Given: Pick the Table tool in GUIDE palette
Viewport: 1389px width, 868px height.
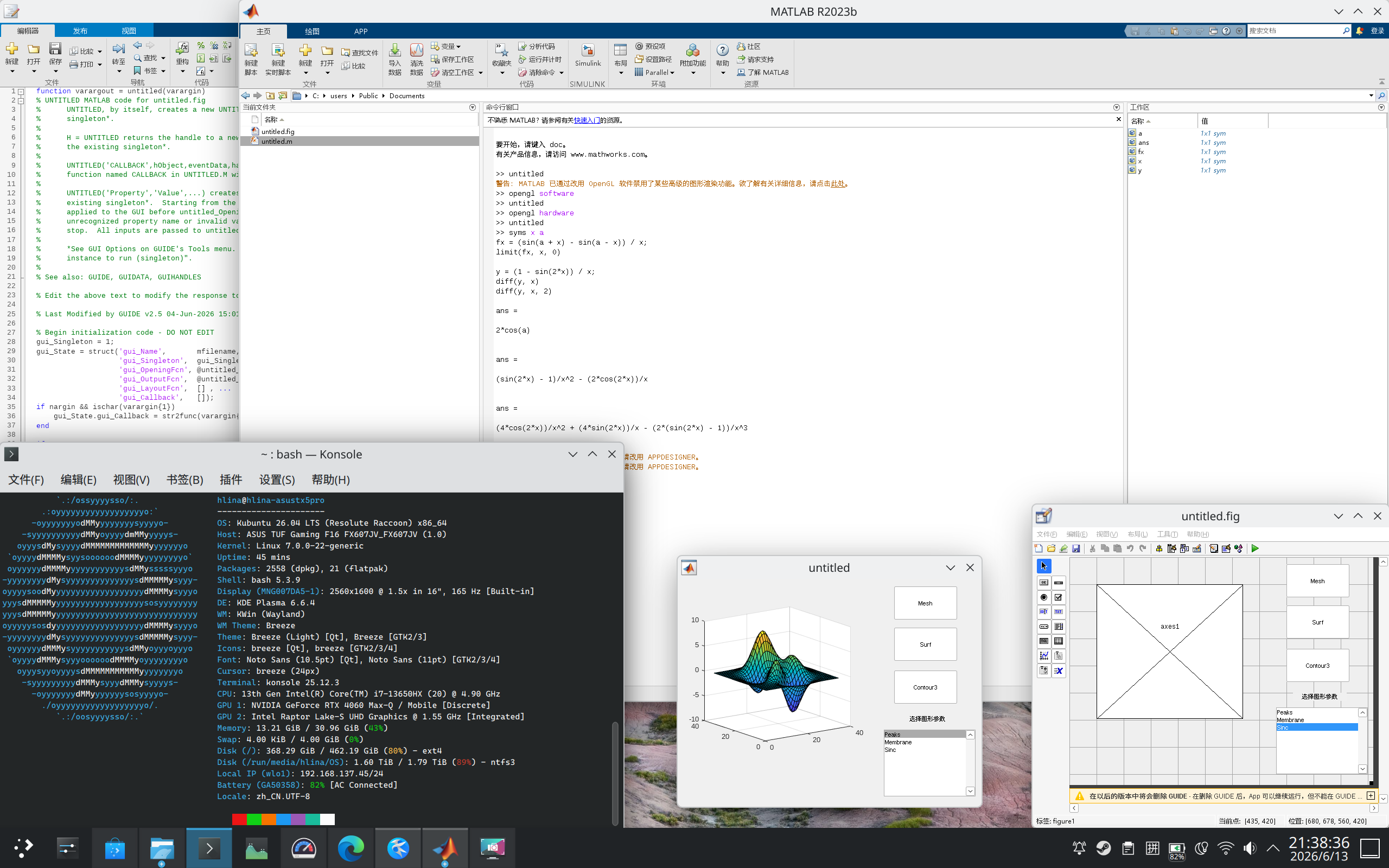Looking at the screenshot, I should pyautogui.click(x=1059, y=641).
